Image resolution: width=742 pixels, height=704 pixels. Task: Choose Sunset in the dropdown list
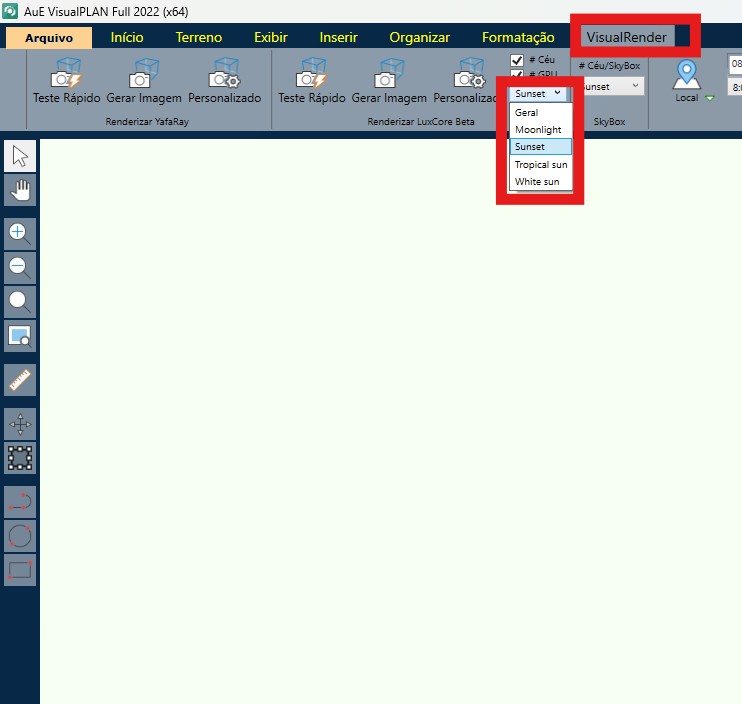(540, 147)
